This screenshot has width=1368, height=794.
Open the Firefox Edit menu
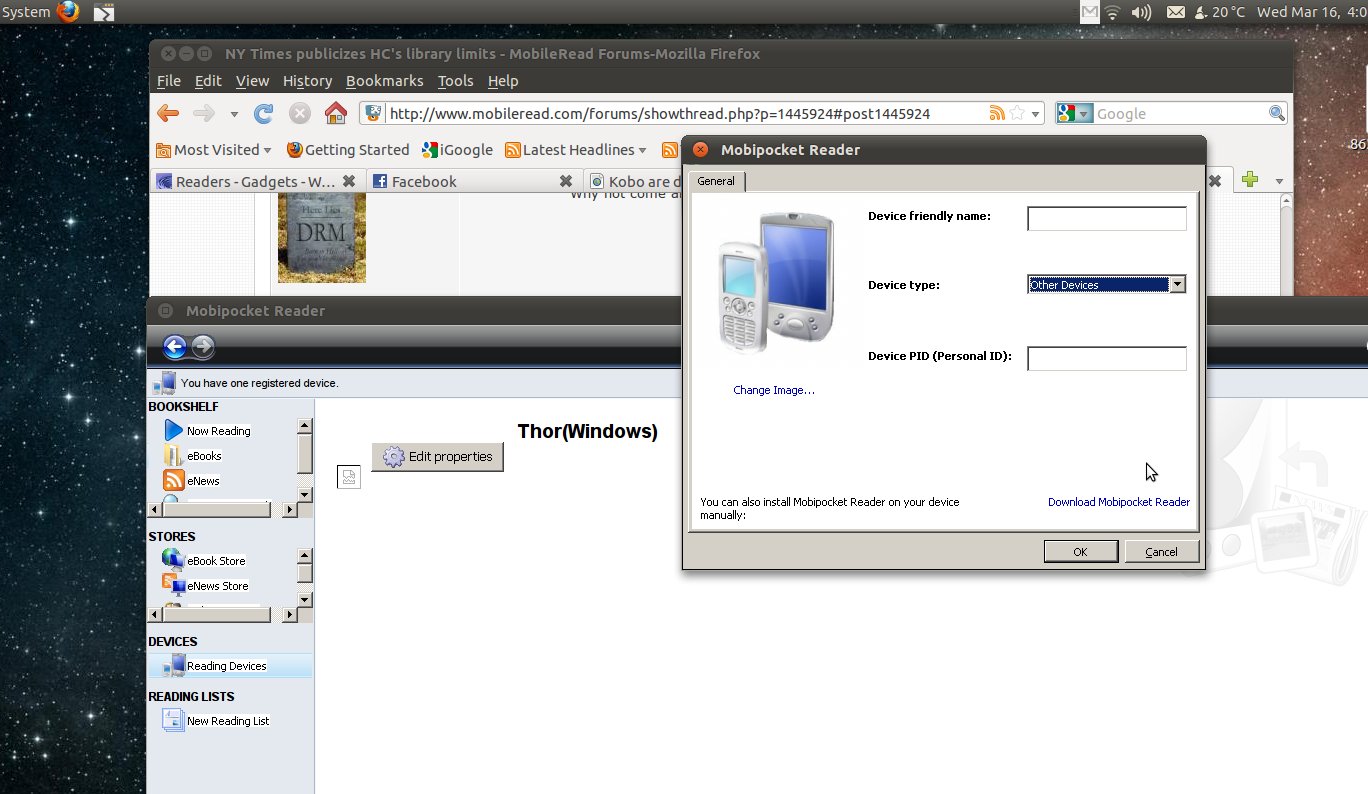click(208, 81)
